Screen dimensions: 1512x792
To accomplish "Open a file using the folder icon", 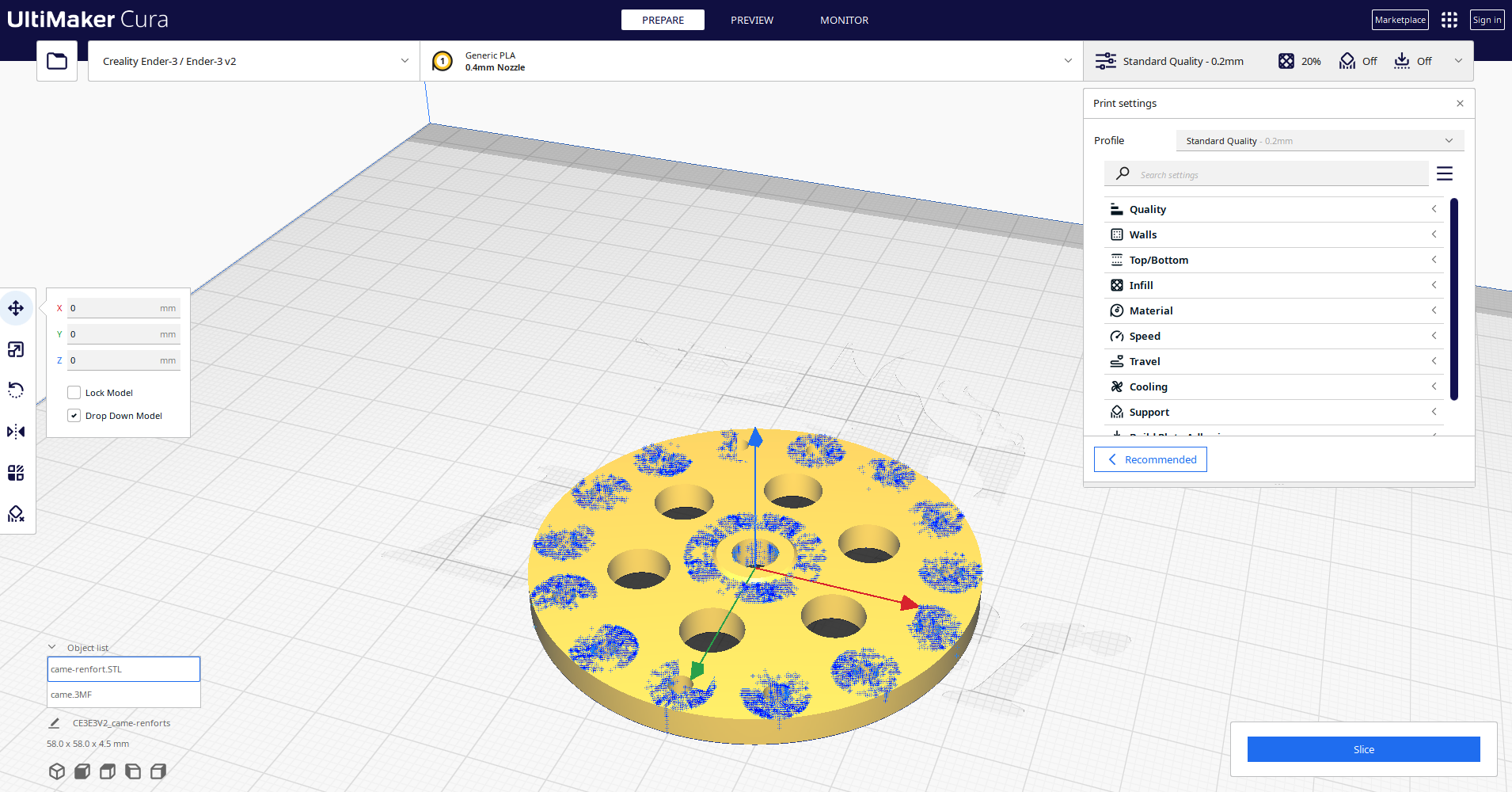I will pos(56,60).
